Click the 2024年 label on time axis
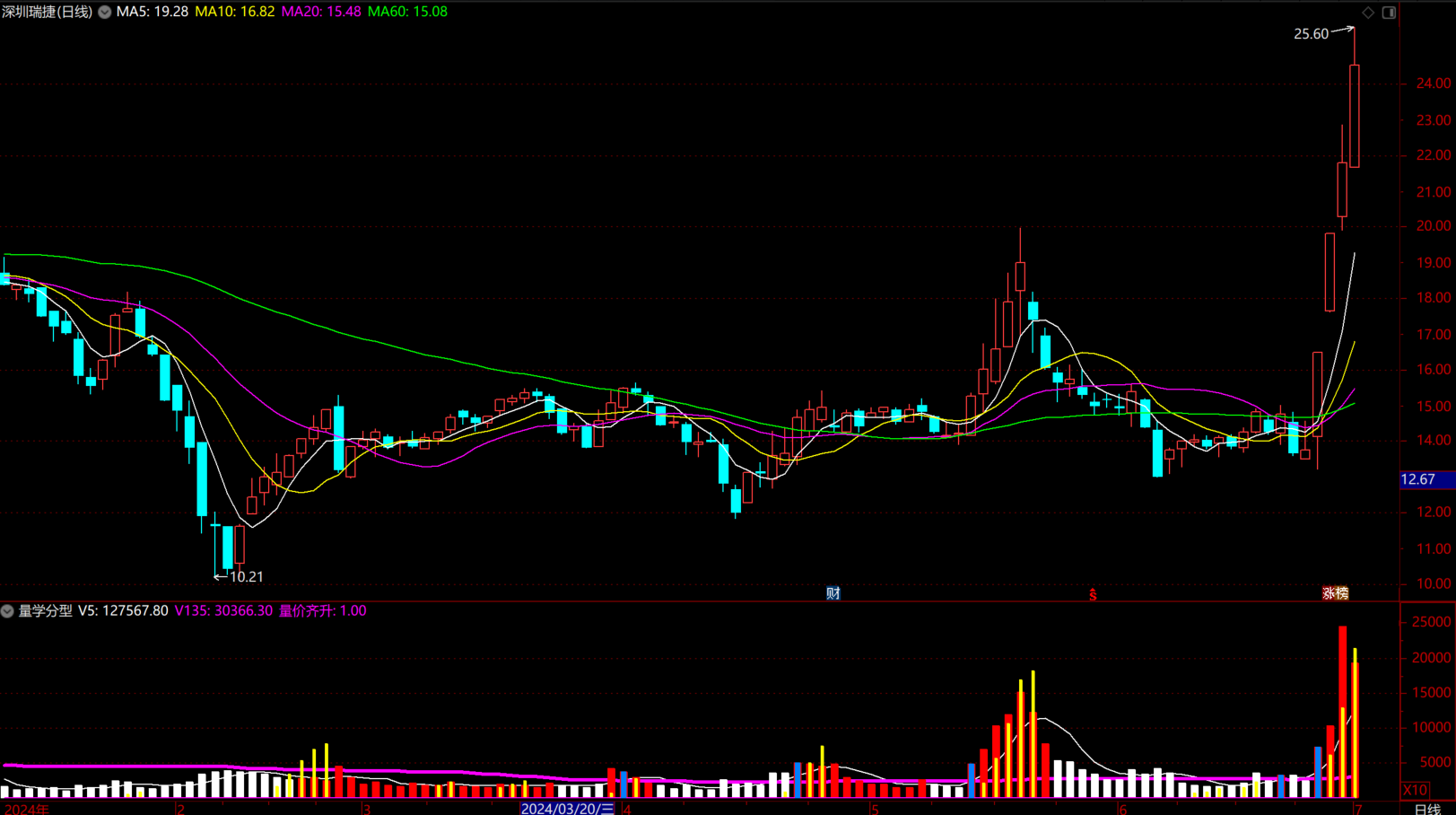Image resolution: width=1456 pixels, height=815 pixels. [27, 809]
